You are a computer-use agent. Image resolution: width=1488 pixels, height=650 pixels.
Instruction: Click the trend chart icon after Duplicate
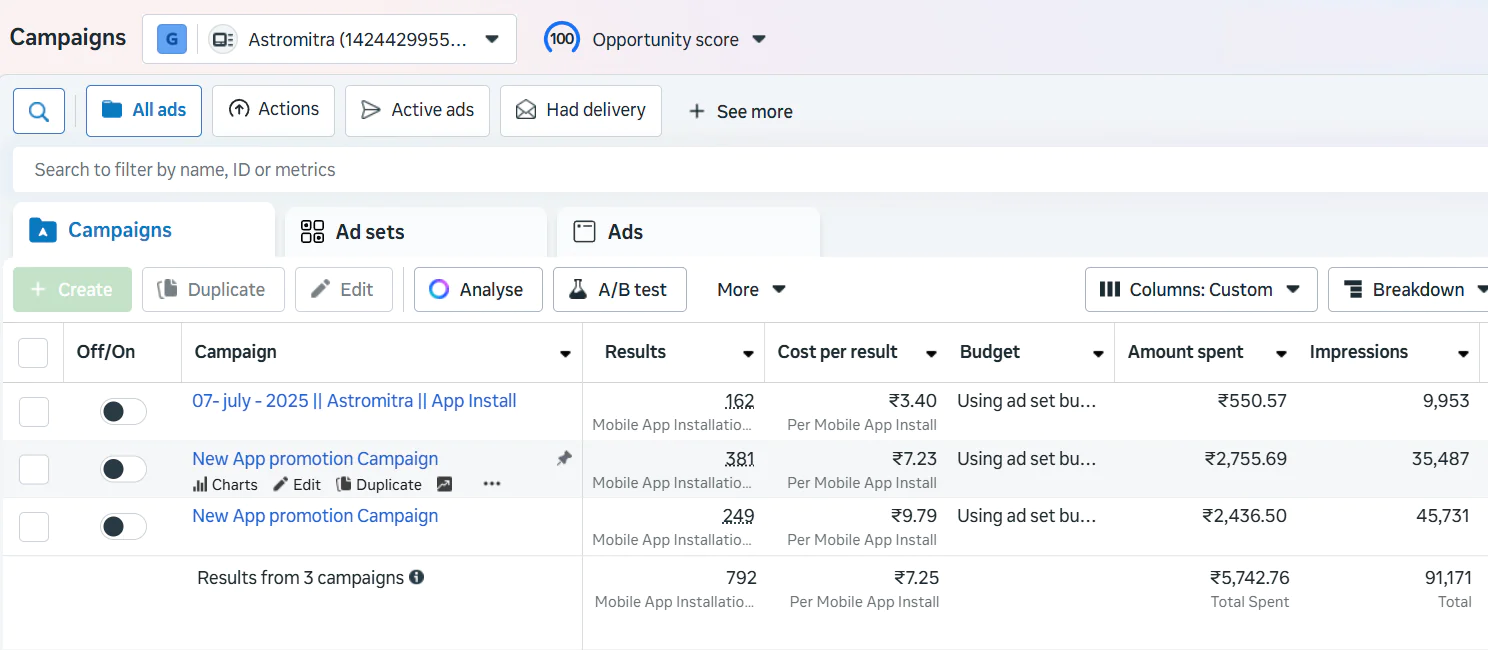coord(444,484)
